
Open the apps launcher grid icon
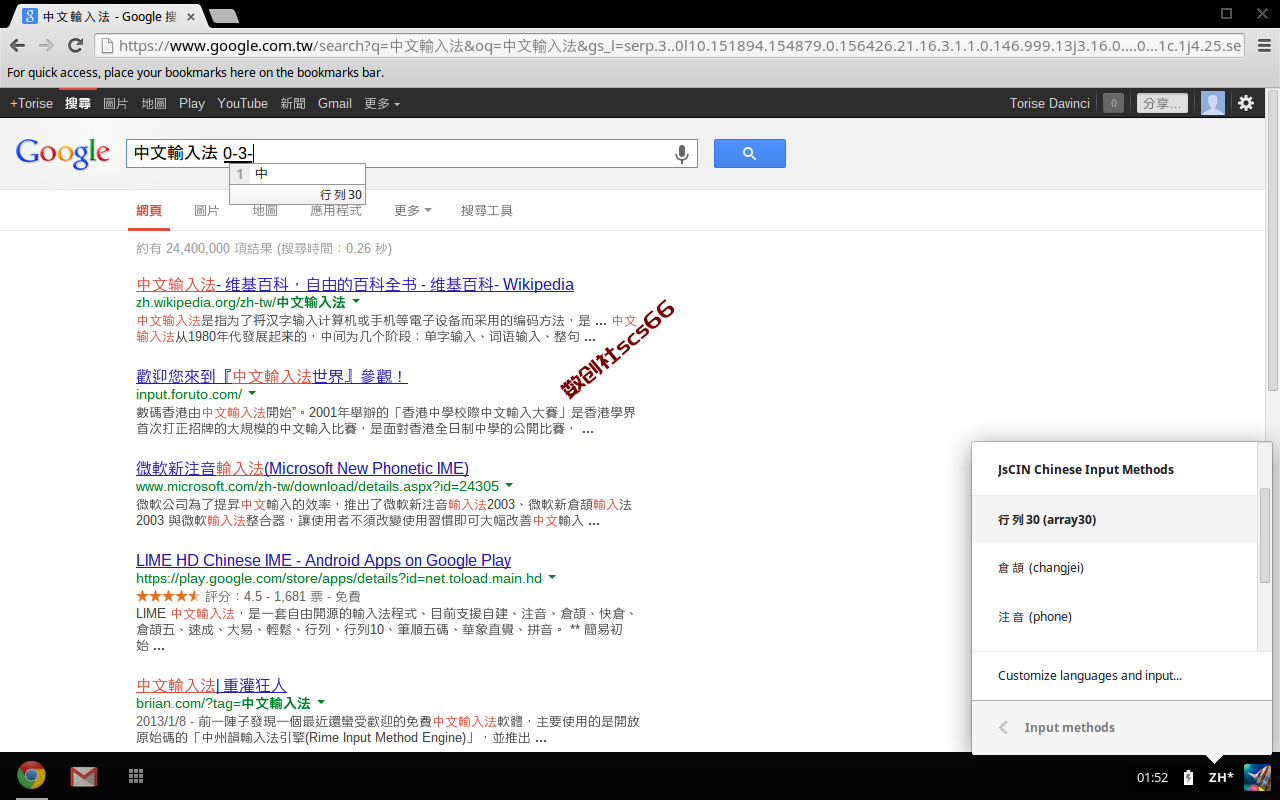[136, 776]
